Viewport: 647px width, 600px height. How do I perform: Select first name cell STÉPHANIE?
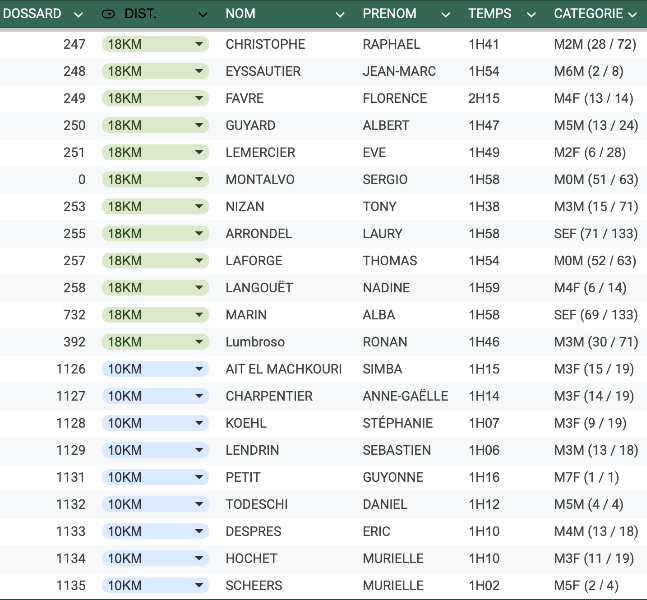click(x=398, y=423)
